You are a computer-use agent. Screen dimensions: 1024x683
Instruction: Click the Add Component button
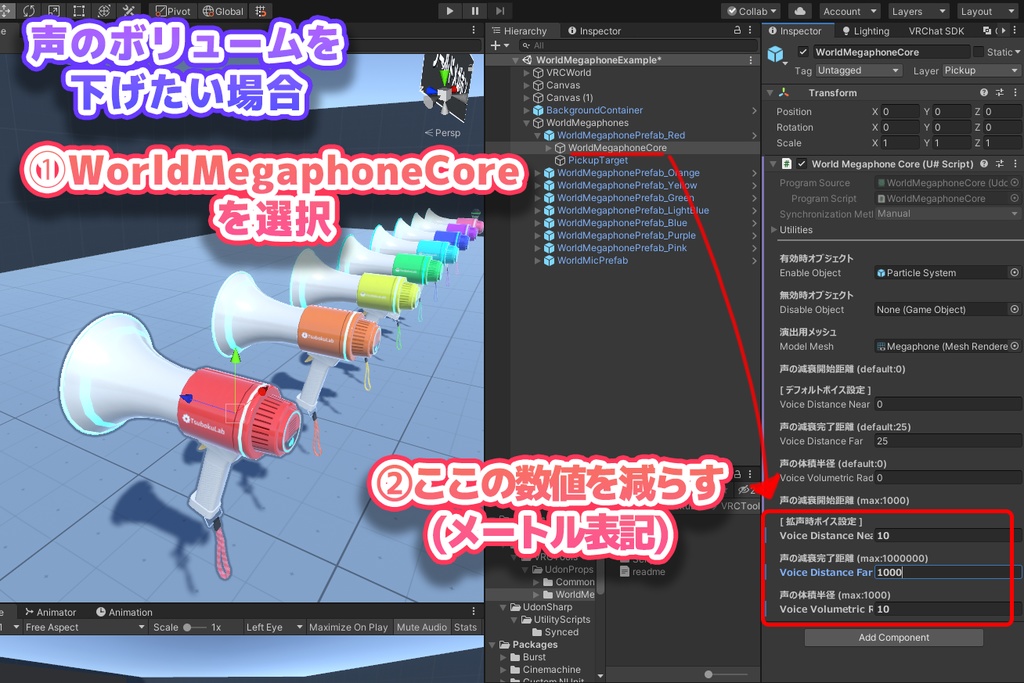(893, 637)
